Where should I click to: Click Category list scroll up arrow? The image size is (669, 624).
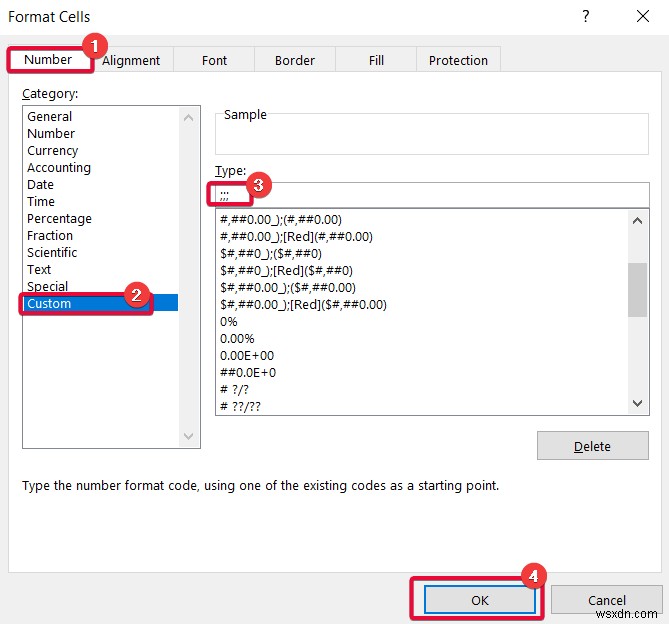pyautogui.click(x=189, y=118)
